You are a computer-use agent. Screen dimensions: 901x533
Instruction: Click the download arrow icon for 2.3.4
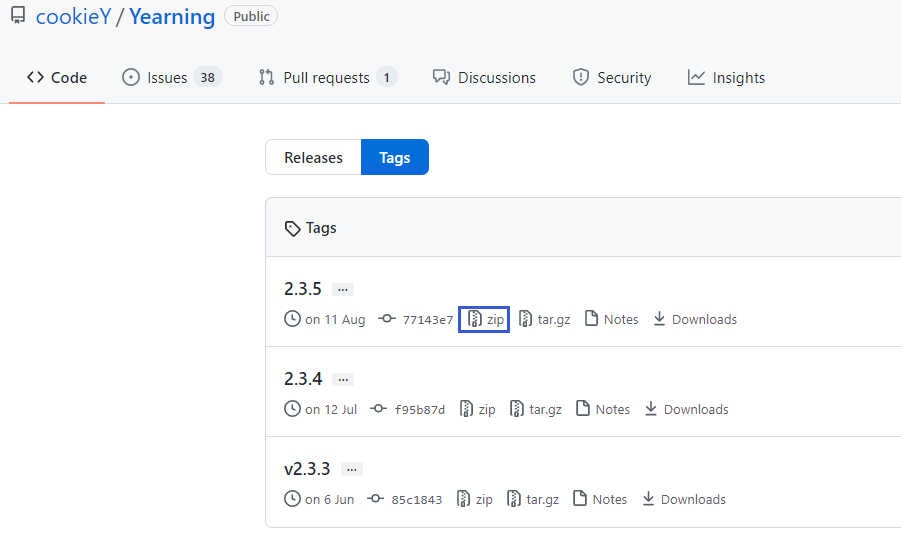(650, 408)
